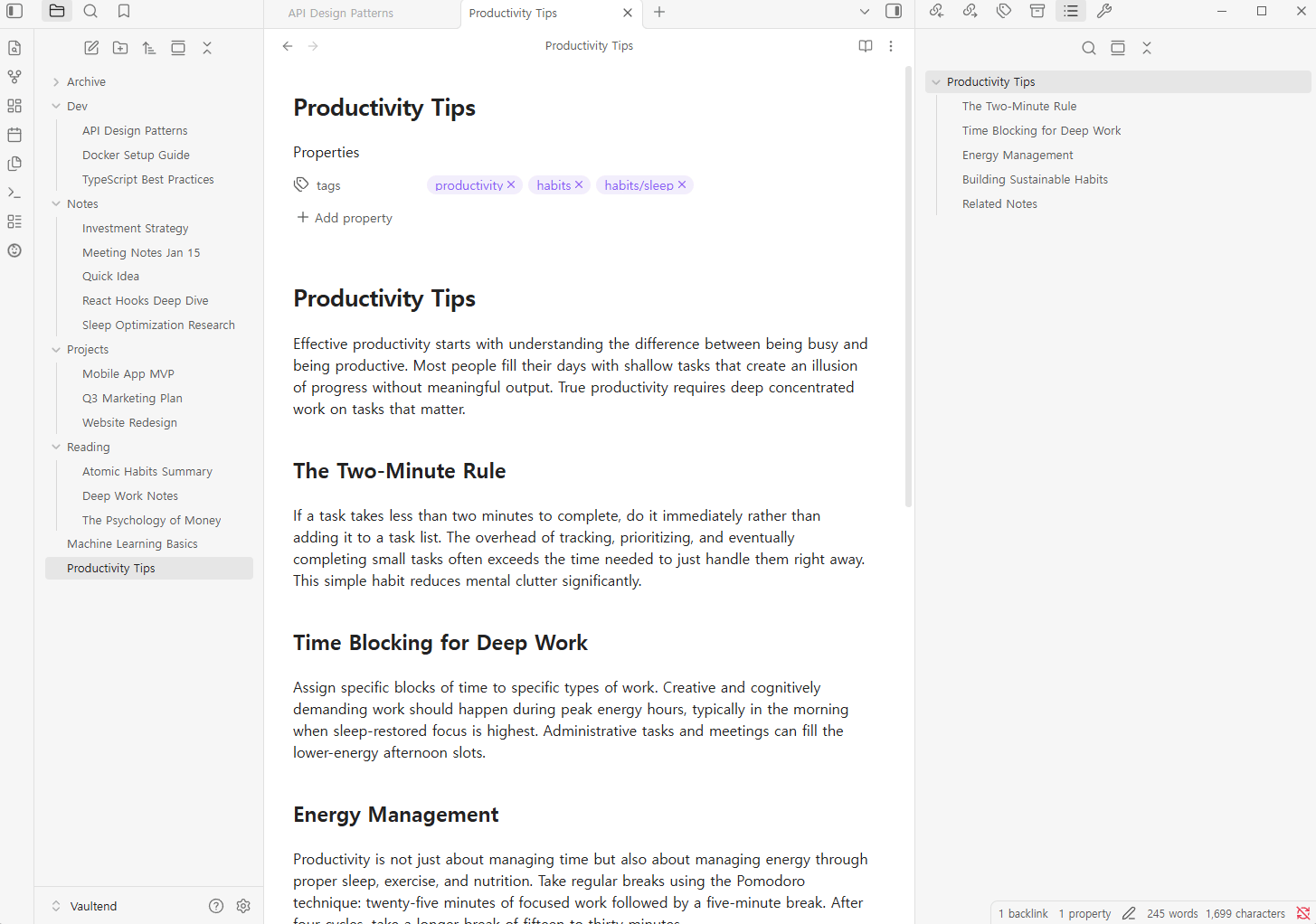Open Meeting Notes Jan 15
This screenshot has width=1316, height=924.
pos(141,253)
